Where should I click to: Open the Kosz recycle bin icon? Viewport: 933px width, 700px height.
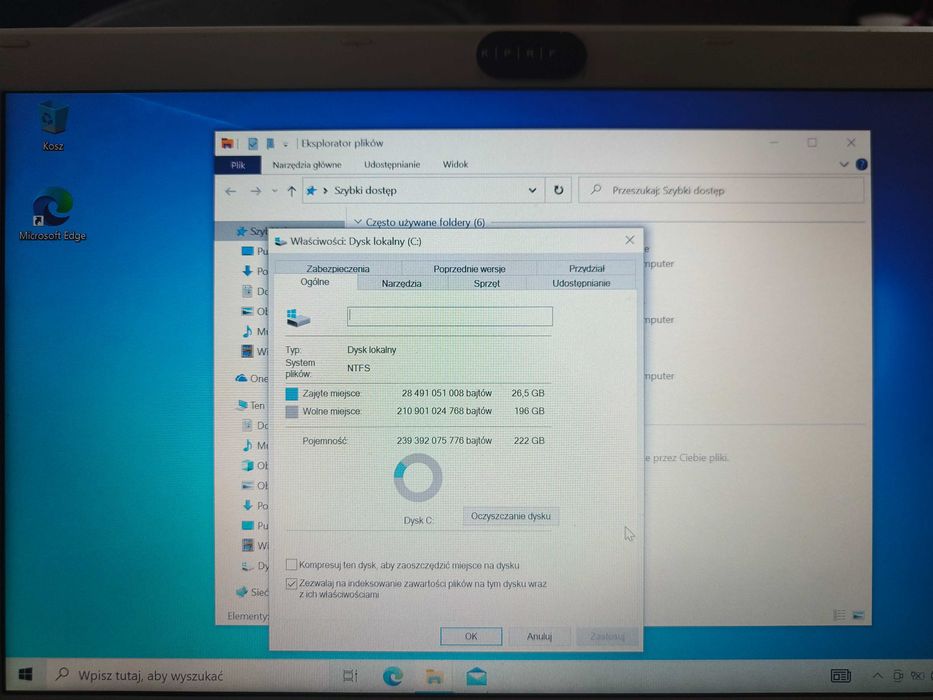53,124
